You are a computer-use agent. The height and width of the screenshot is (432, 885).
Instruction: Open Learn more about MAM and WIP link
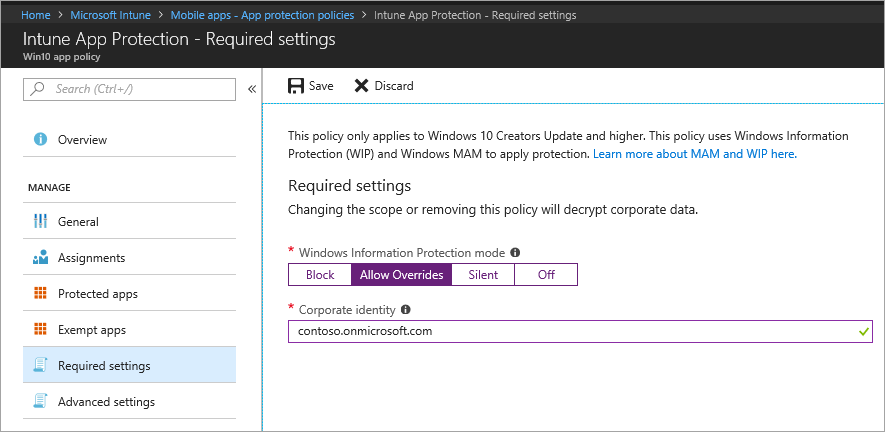[694, 155]
